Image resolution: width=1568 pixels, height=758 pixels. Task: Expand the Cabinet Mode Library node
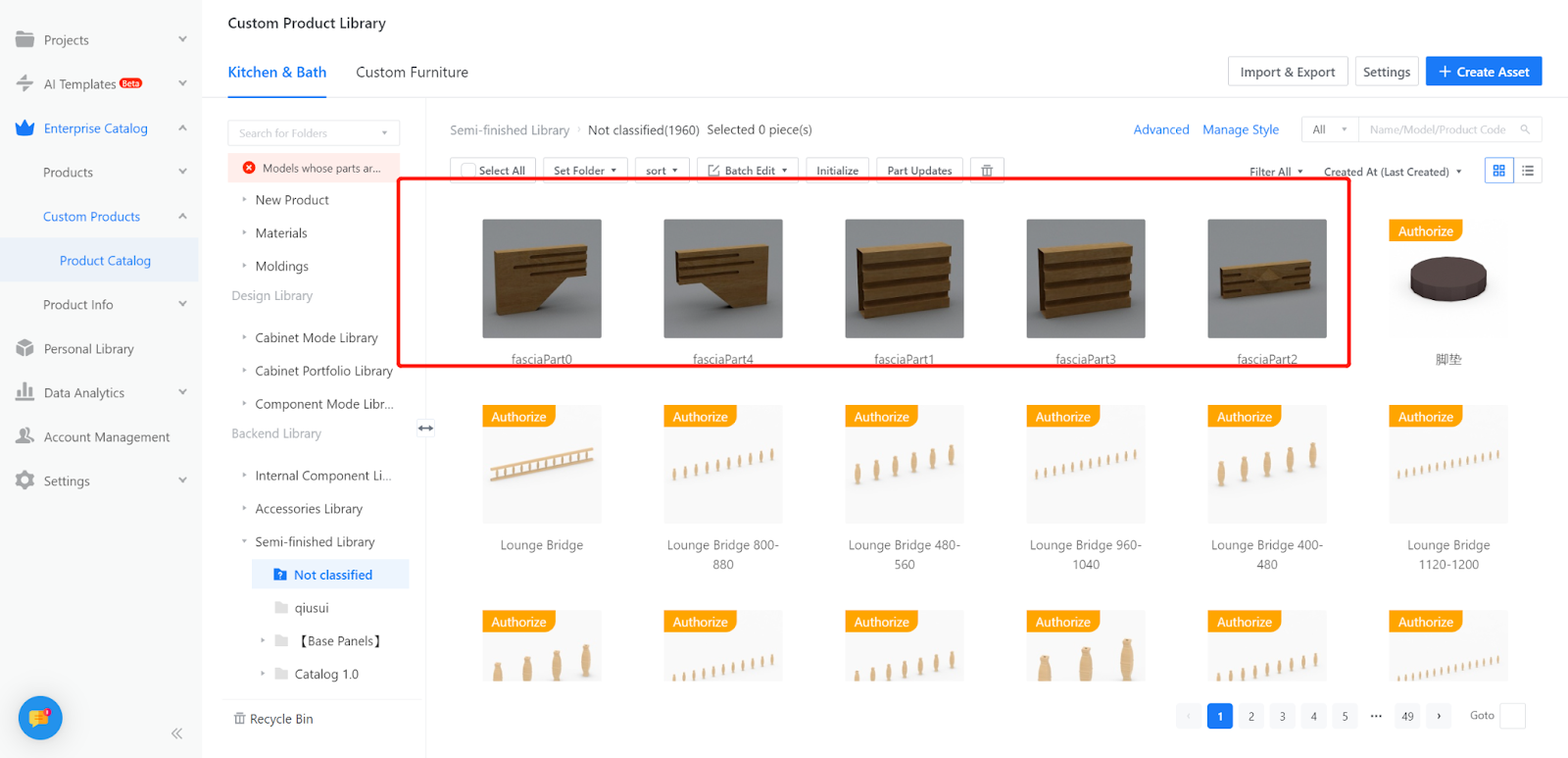tap(244, 337)
